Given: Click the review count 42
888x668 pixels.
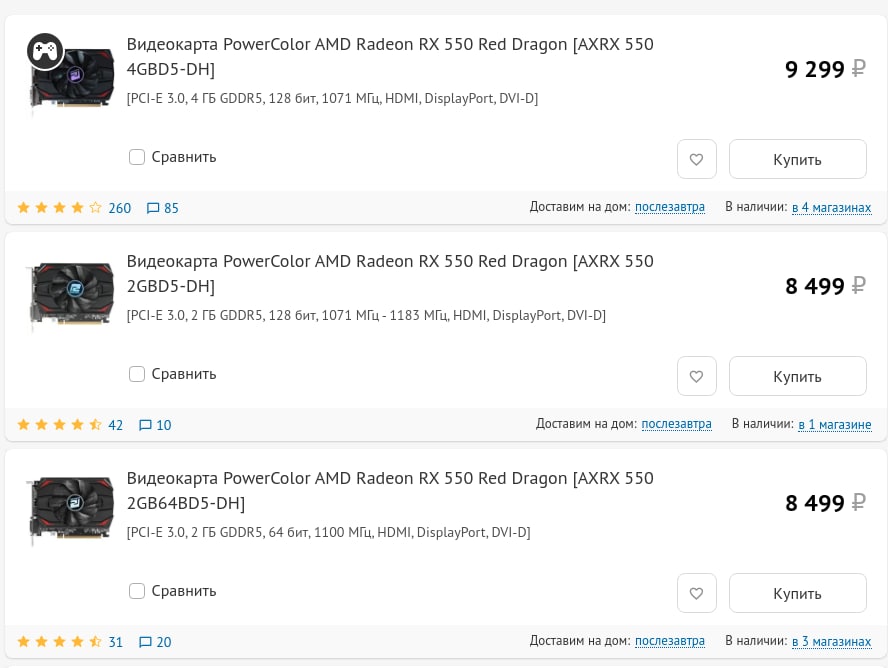Looking at the screenshot, I should click(x=116, y=425).
